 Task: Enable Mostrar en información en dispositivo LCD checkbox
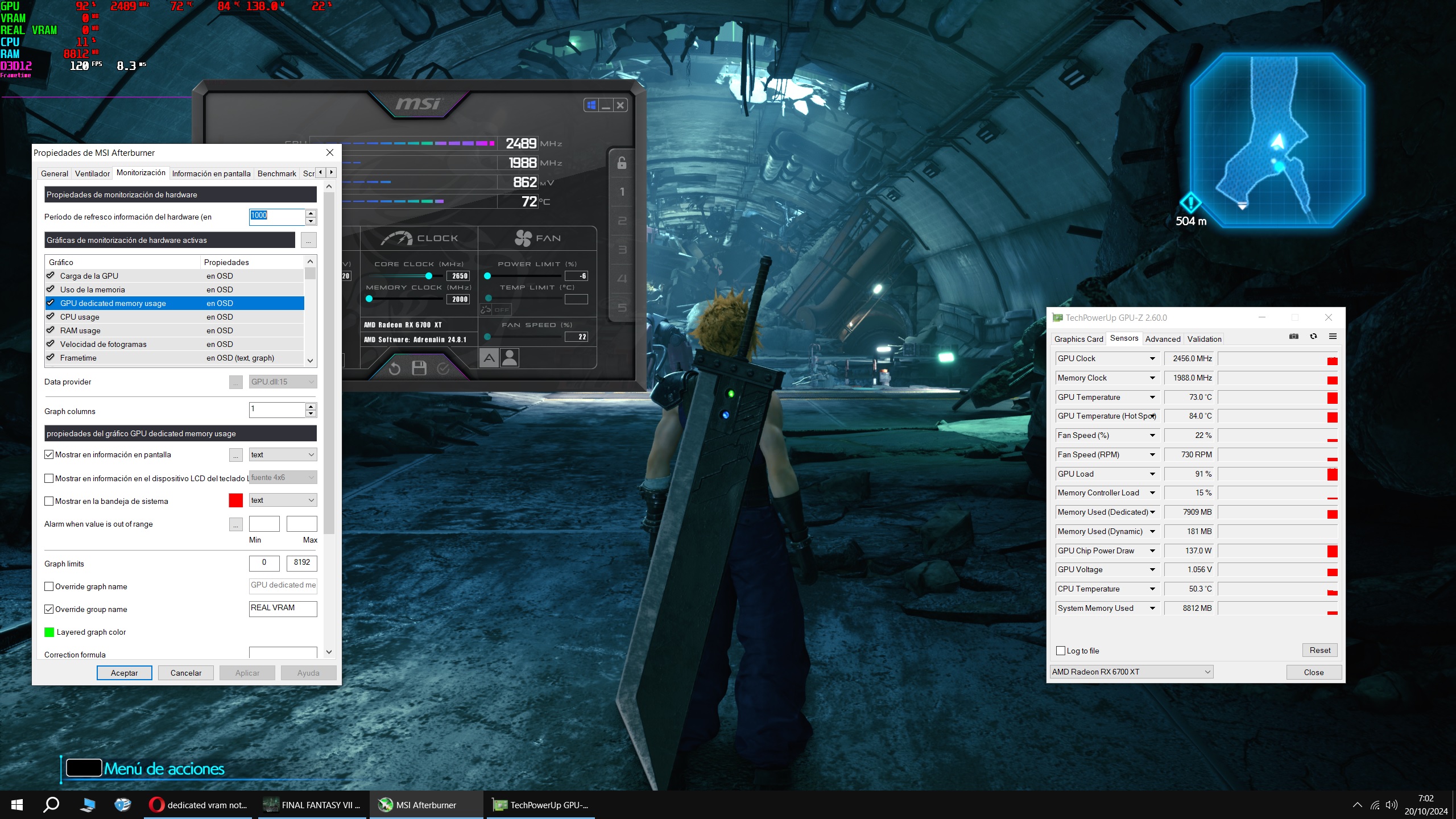coord(49,478)
